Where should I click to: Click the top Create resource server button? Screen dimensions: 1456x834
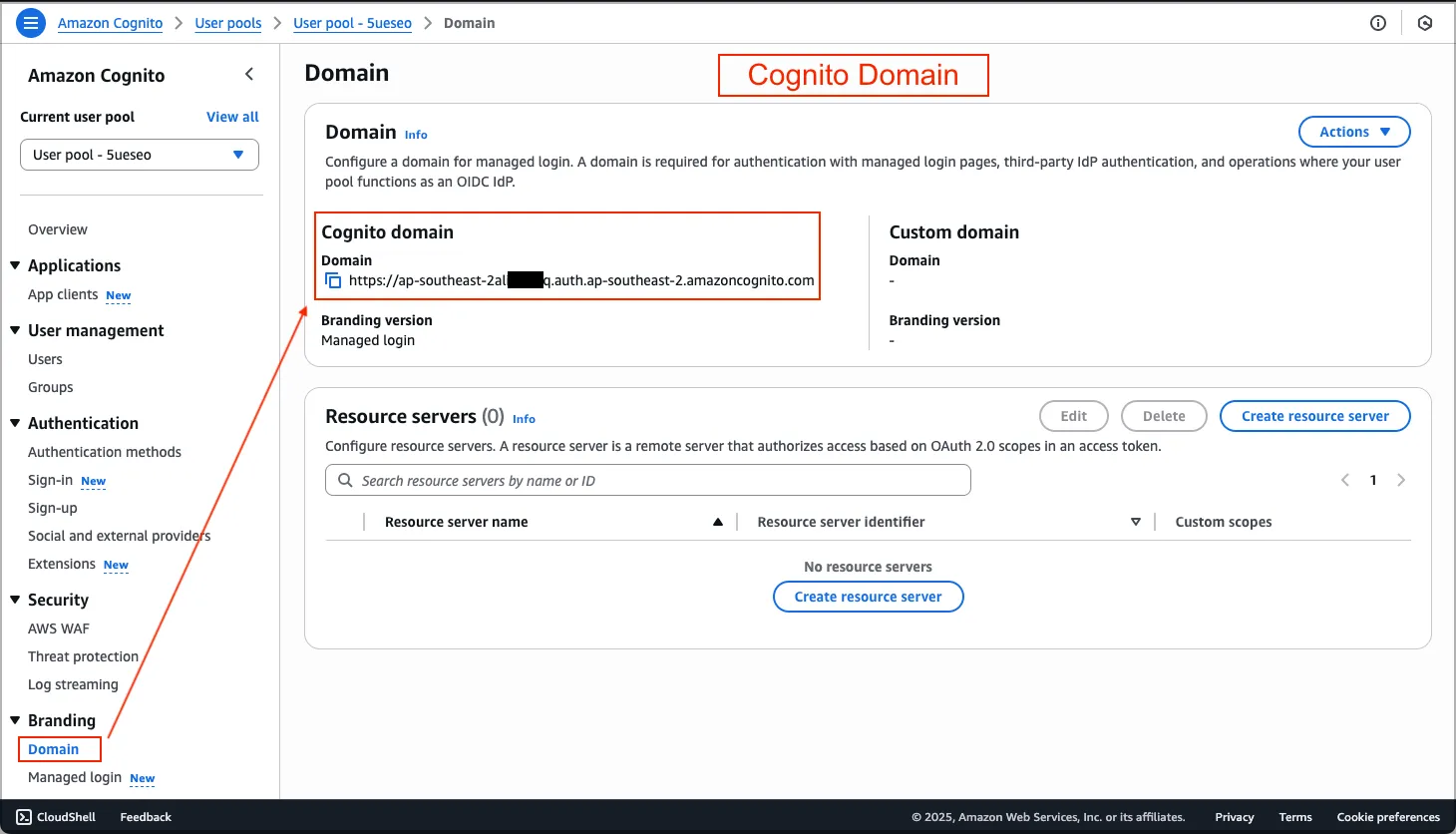[1314, 416]
